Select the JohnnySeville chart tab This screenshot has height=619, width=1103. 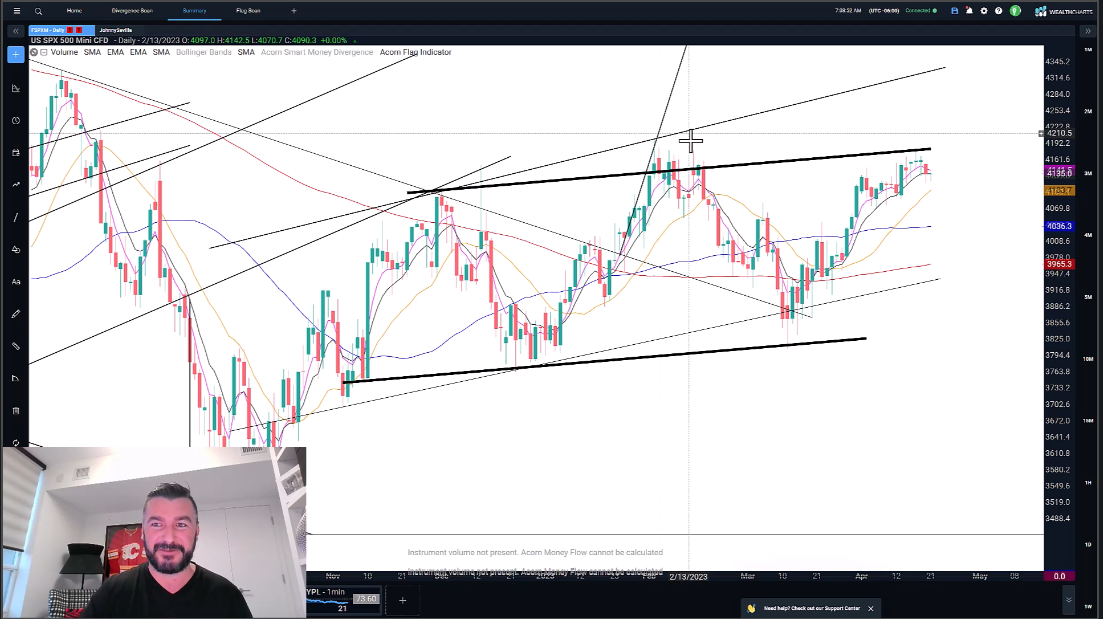tap(116, 30)
